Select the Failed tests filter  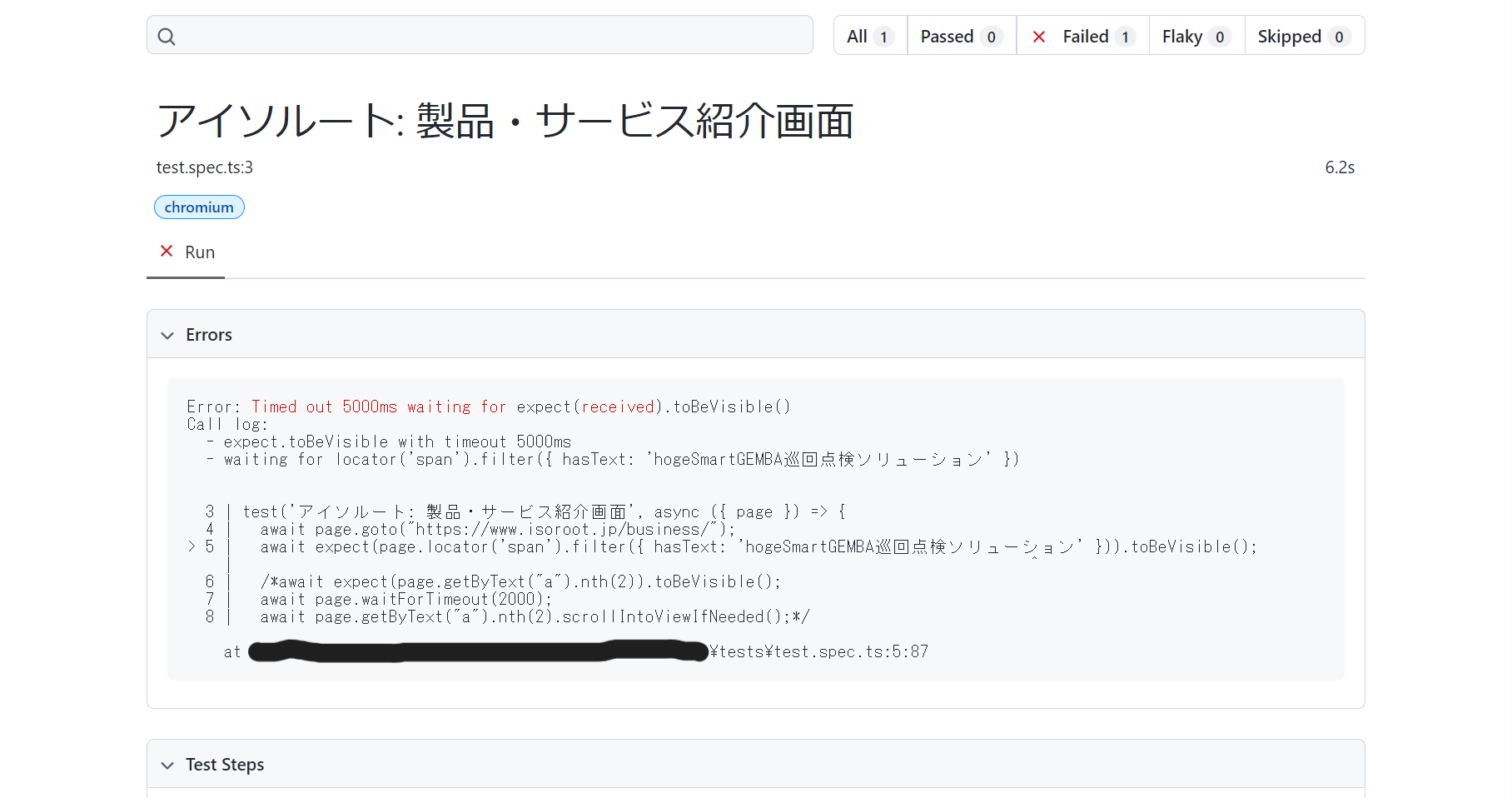(1083, 36)
